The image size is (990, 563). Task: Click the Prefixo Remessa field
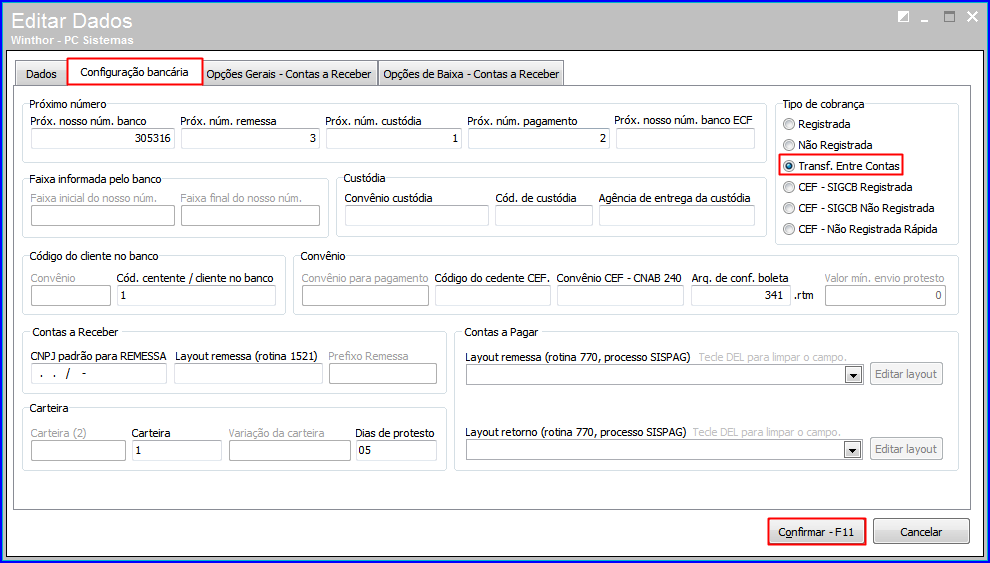(383, 374)
